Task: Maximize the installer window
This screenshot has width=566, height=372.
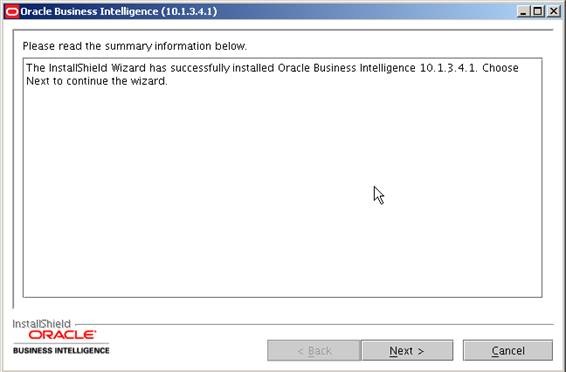Action: tap(538, 12)
